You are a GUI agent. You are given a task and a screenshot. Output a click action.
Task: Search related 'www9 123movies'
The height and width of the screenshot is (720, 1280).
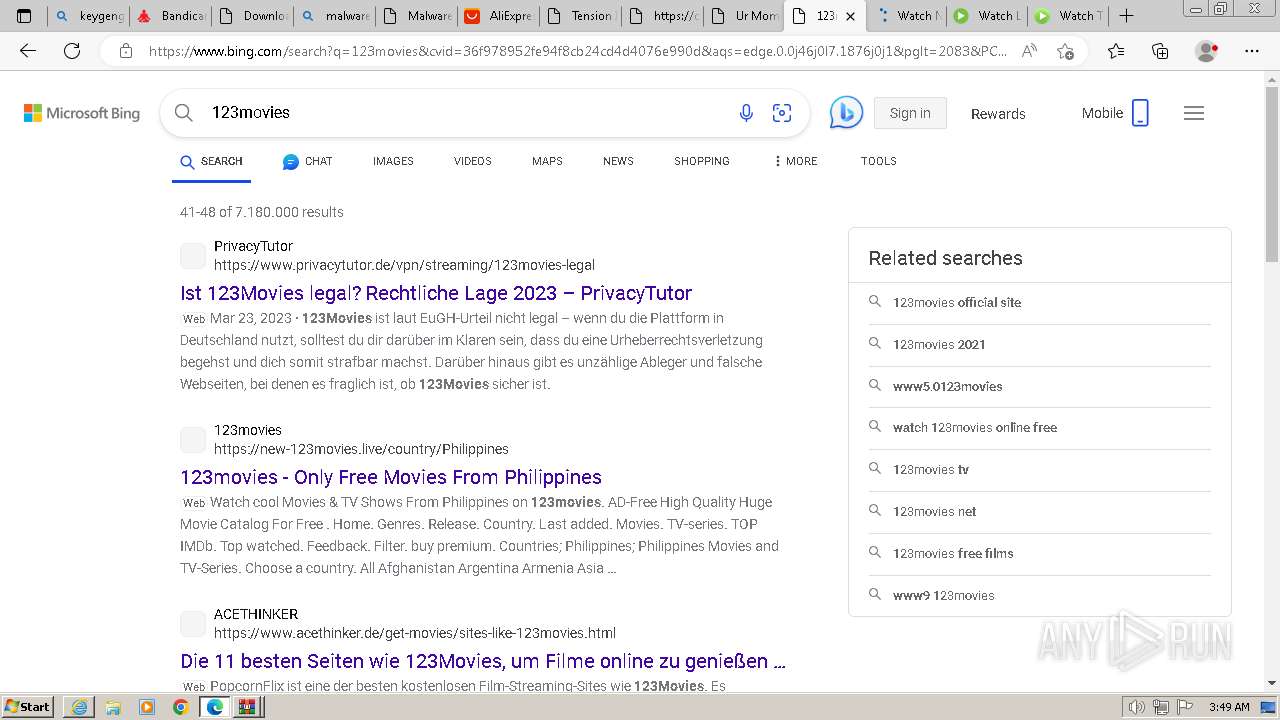click(943, 595)
